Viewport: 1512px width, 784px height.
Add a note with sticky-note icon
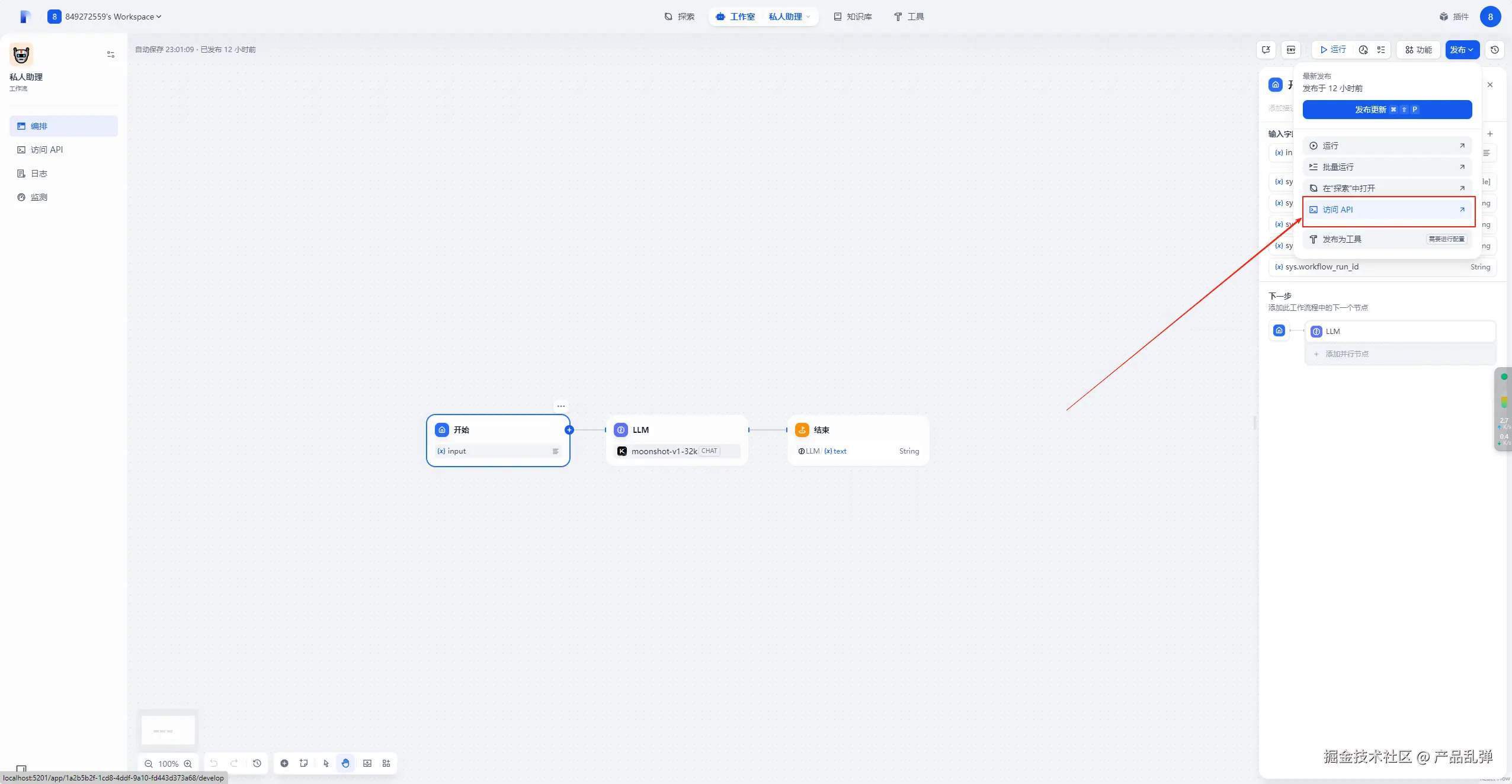[304, 763]
